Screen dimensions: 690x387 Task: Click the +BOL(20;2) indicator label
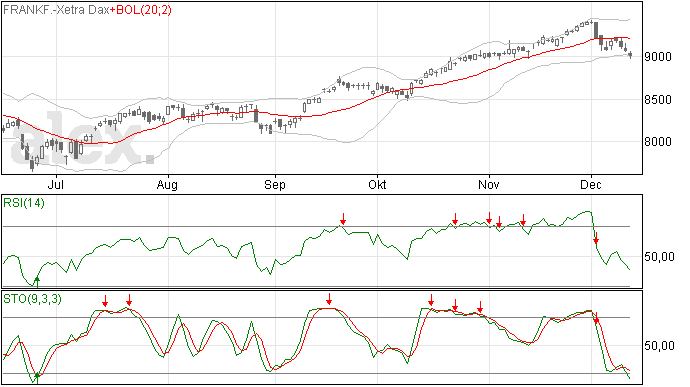pos(140,10)
